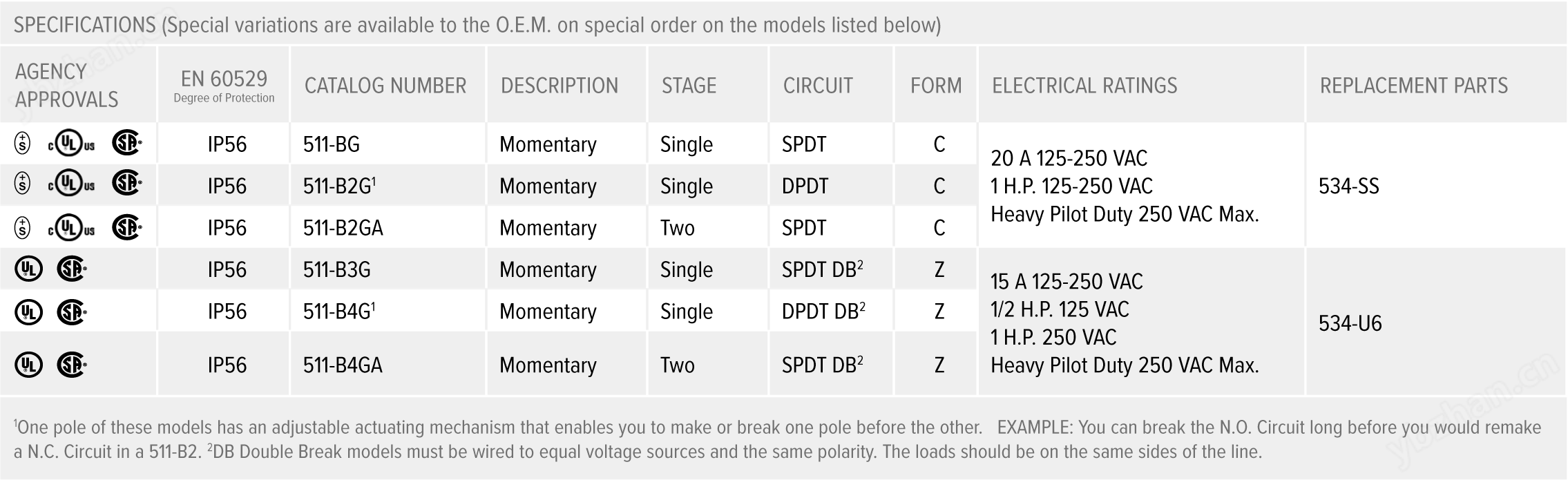Select the CATALOG NUMBER column header
1568x480 pixels.
385,86
